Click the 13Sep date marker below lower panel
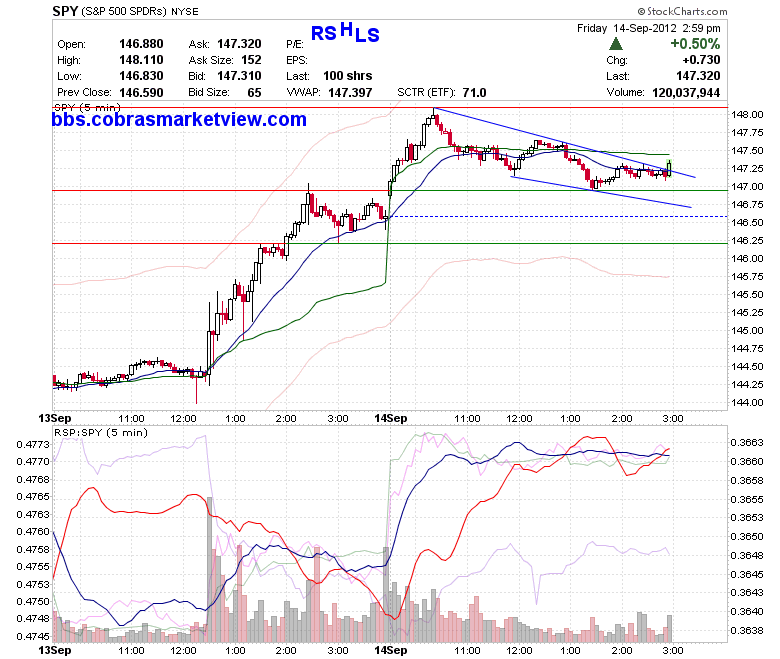This screenshot has height=659, width=780. 55,650
